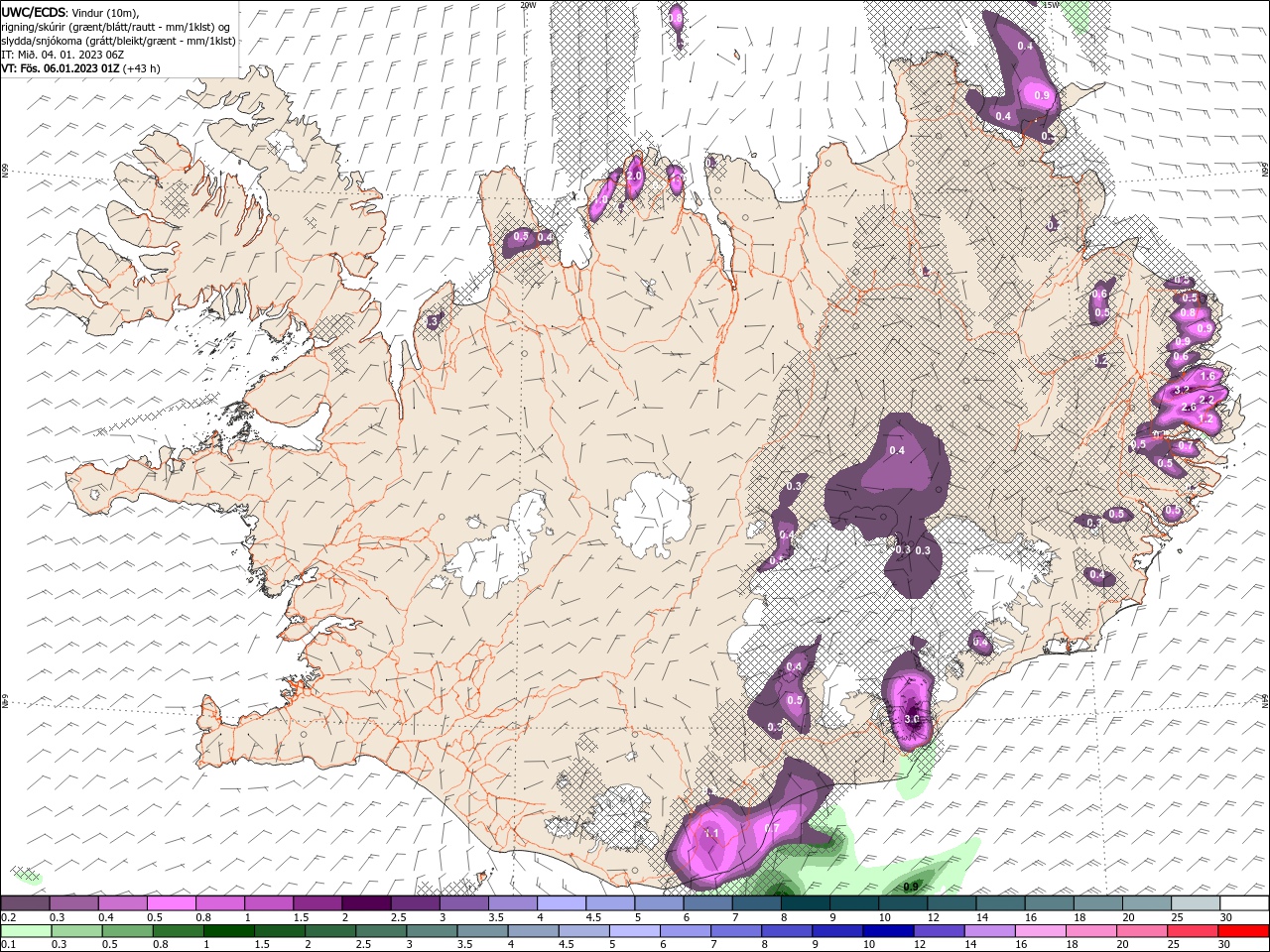1270x952 pixels.
Task: Click the '2.0' precipitation value on north coast
Action: coord(634,176)
